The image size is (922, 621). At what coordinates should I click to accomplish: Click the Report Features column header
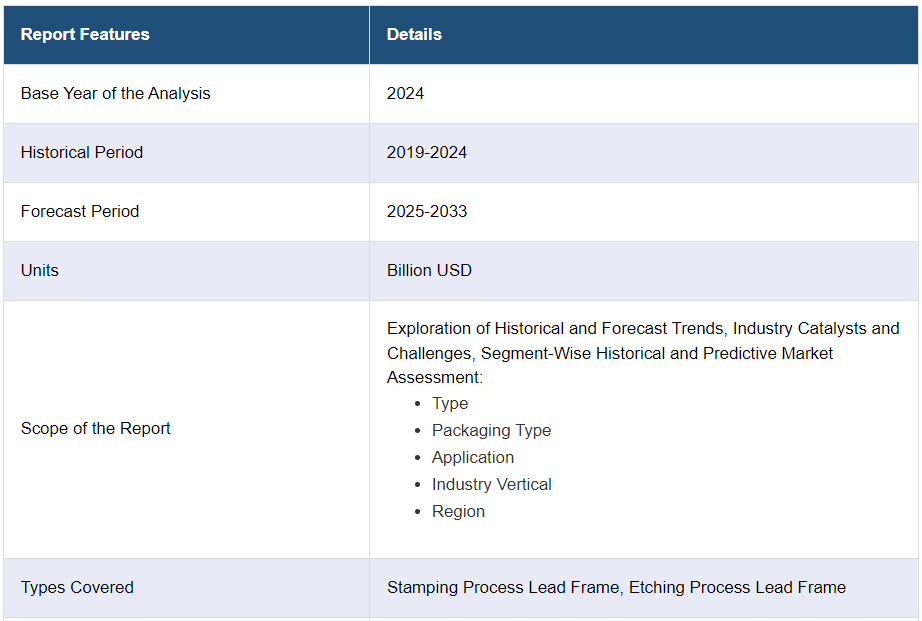coord(85,34)
